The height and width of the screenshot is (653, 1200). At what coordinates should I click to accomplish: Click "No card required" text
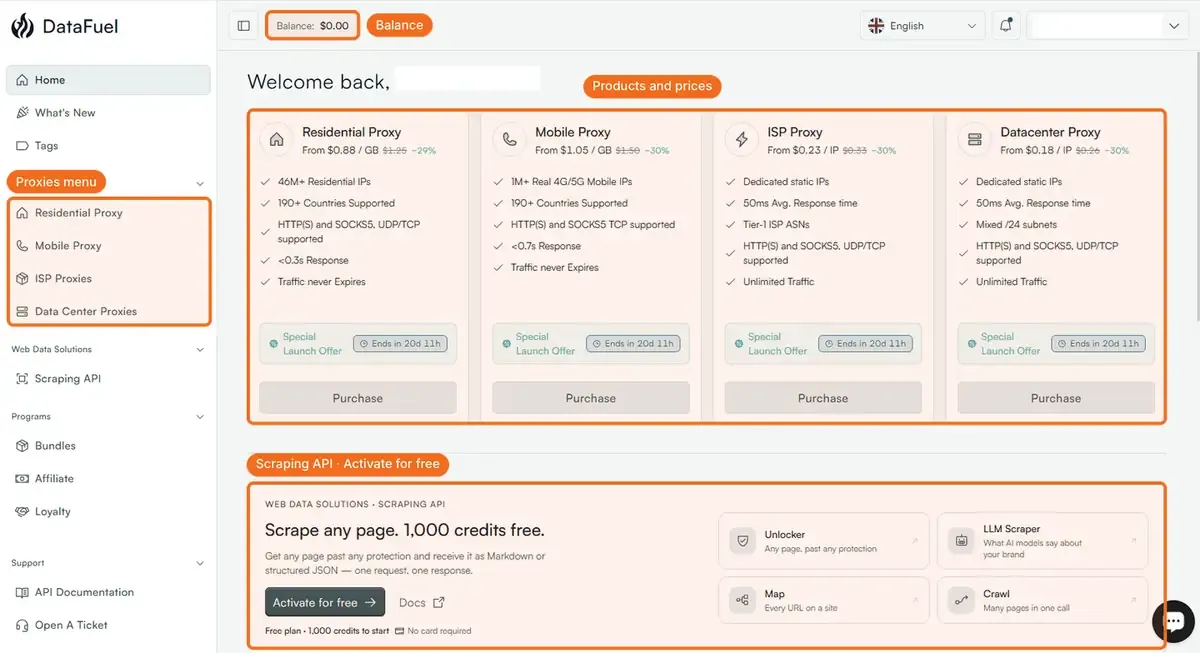439,631
